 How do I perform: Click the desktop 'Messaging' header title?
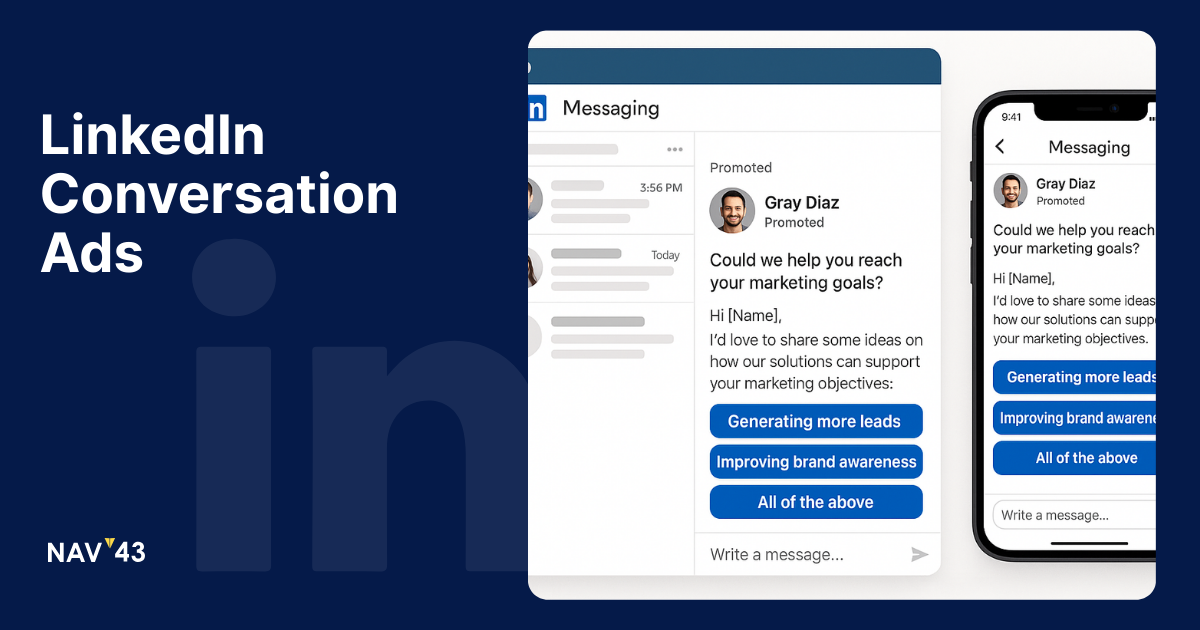(x=611, y=108)
